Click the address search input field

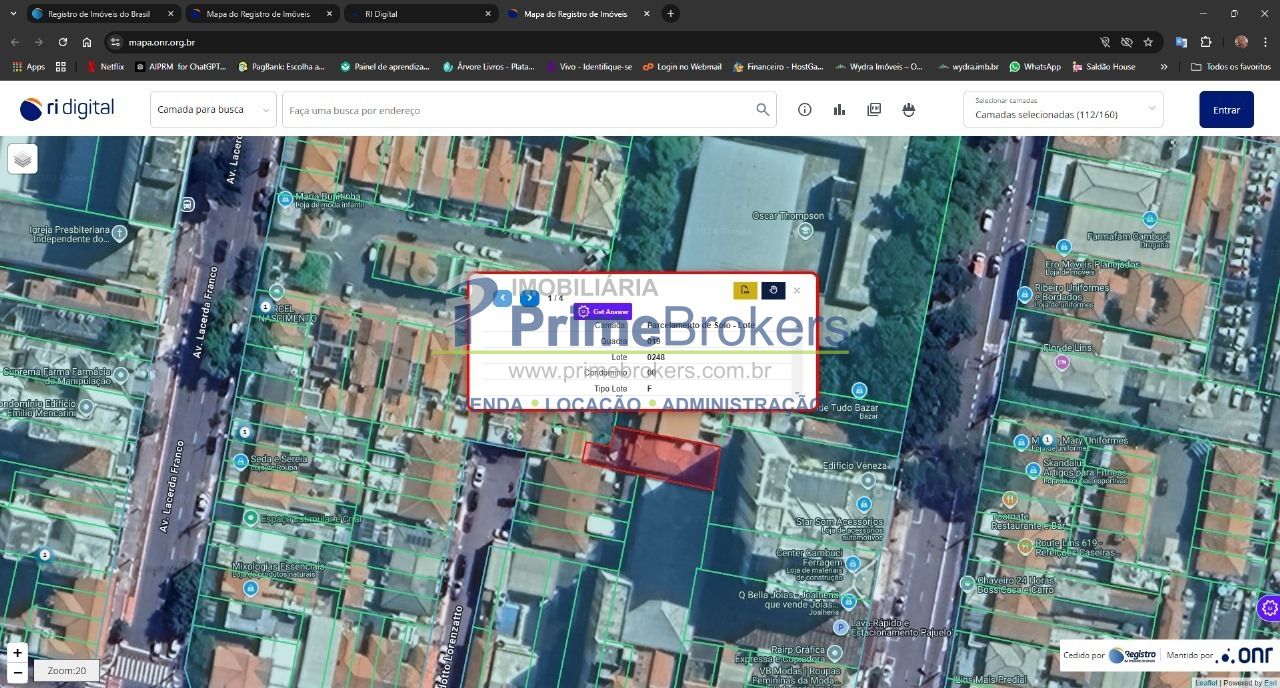[518, 110]
